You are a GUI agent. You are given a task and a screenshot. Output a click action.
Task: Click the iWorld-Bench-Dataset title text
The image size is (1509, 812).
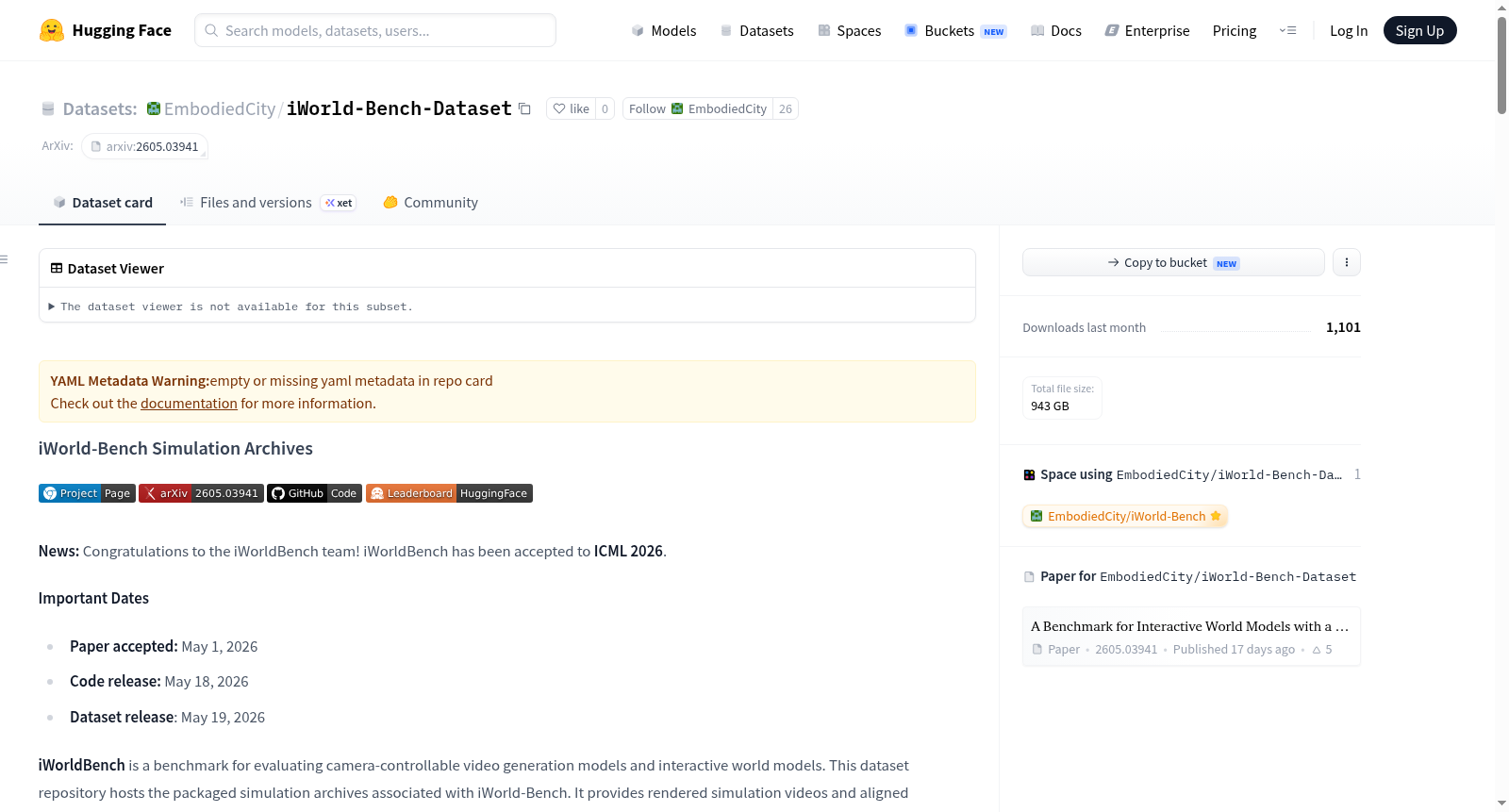click(x=399, y=108)
